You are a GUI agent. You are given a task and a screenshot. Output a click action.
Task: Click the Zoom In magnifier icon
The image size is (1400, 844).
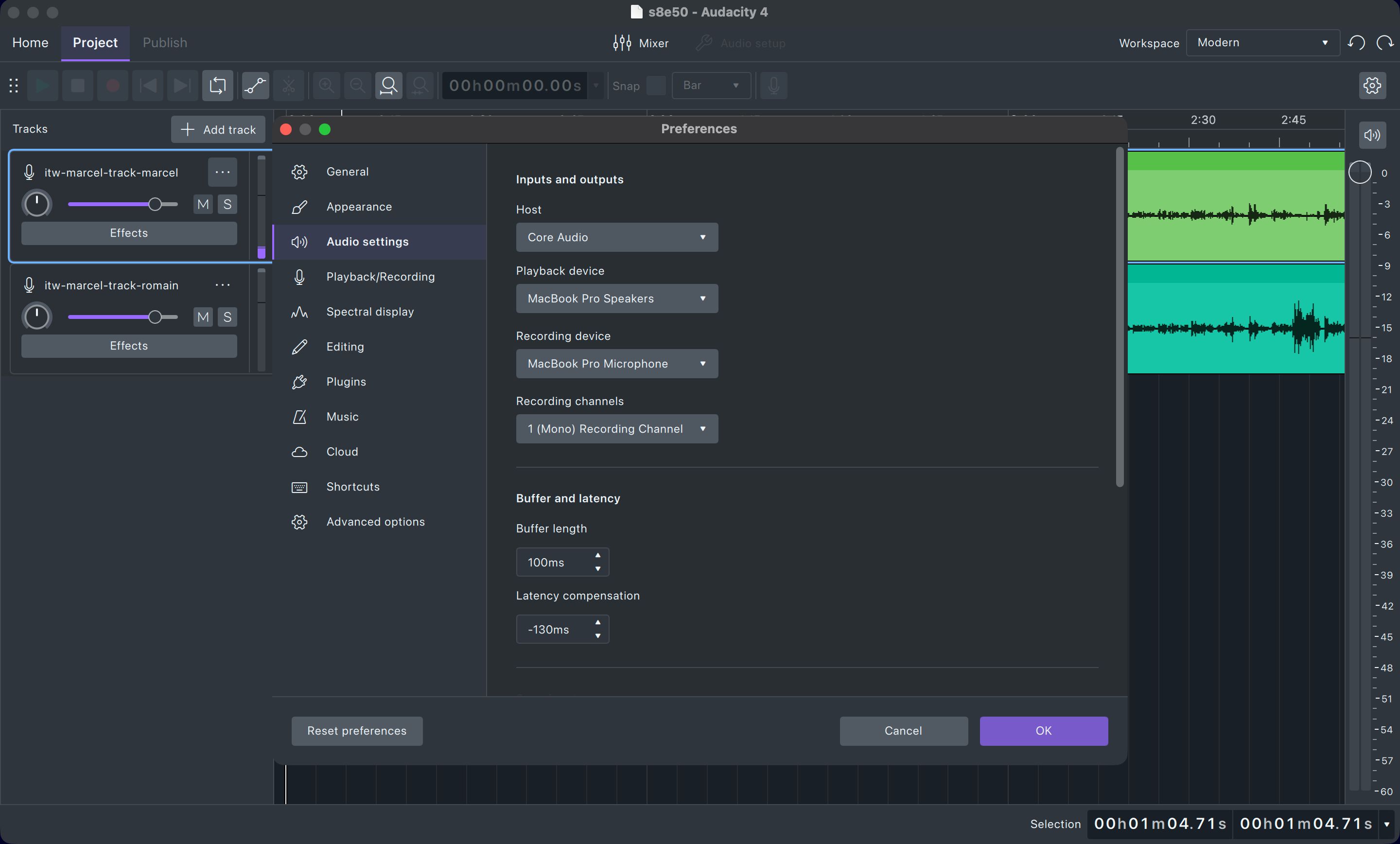pyautogui.click(x=326, y=85)
